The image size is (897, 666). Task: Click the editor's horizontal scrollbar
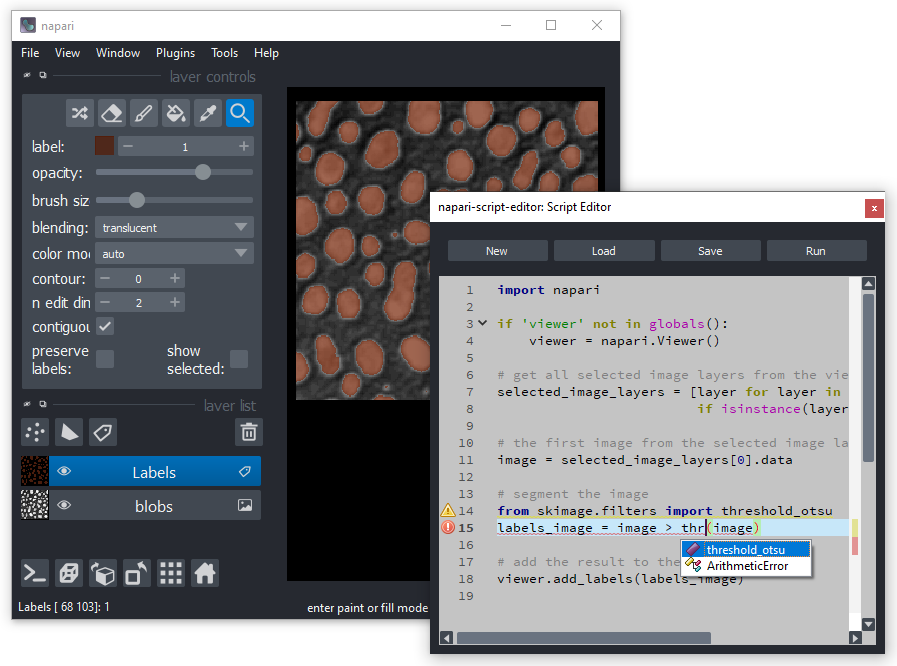tap(584, 637)
